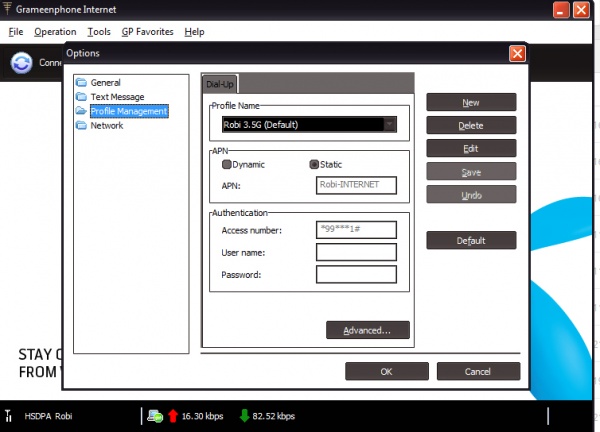Screen dimensions: 600x432
Task: Click the connection status computer icon
Action: click(155, 416)
